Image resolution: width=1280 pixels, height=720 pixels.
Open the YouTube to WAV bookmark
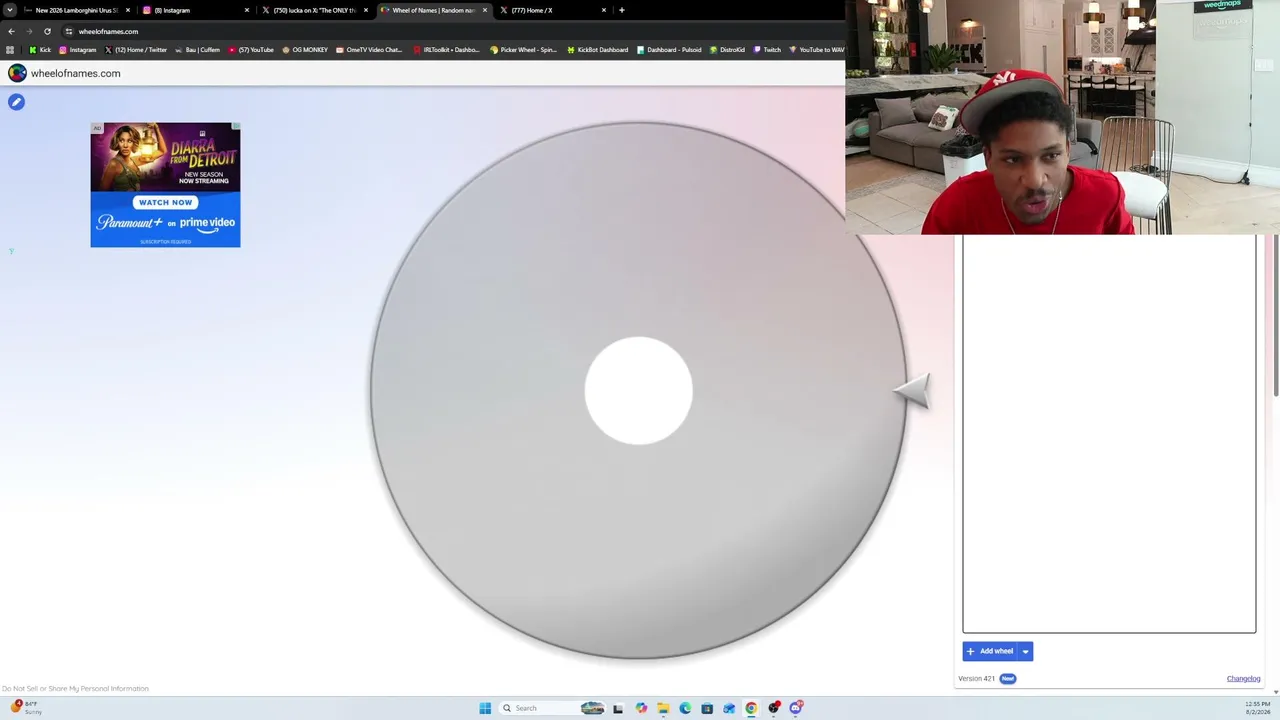[816, 50]
